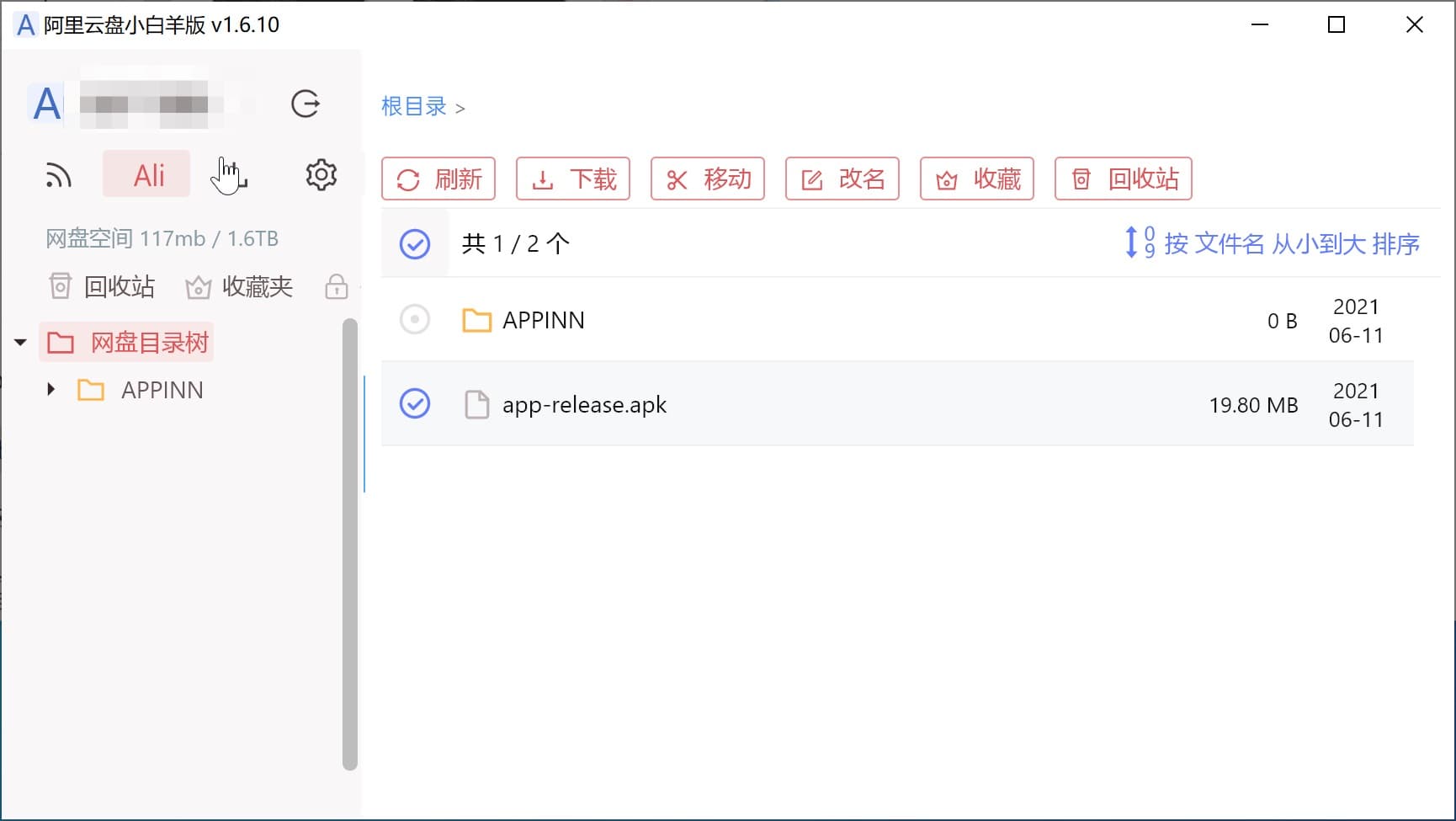Click the large A account avatar
Viewport: 1456px width, 821px height.
click(x=46, y=104)
